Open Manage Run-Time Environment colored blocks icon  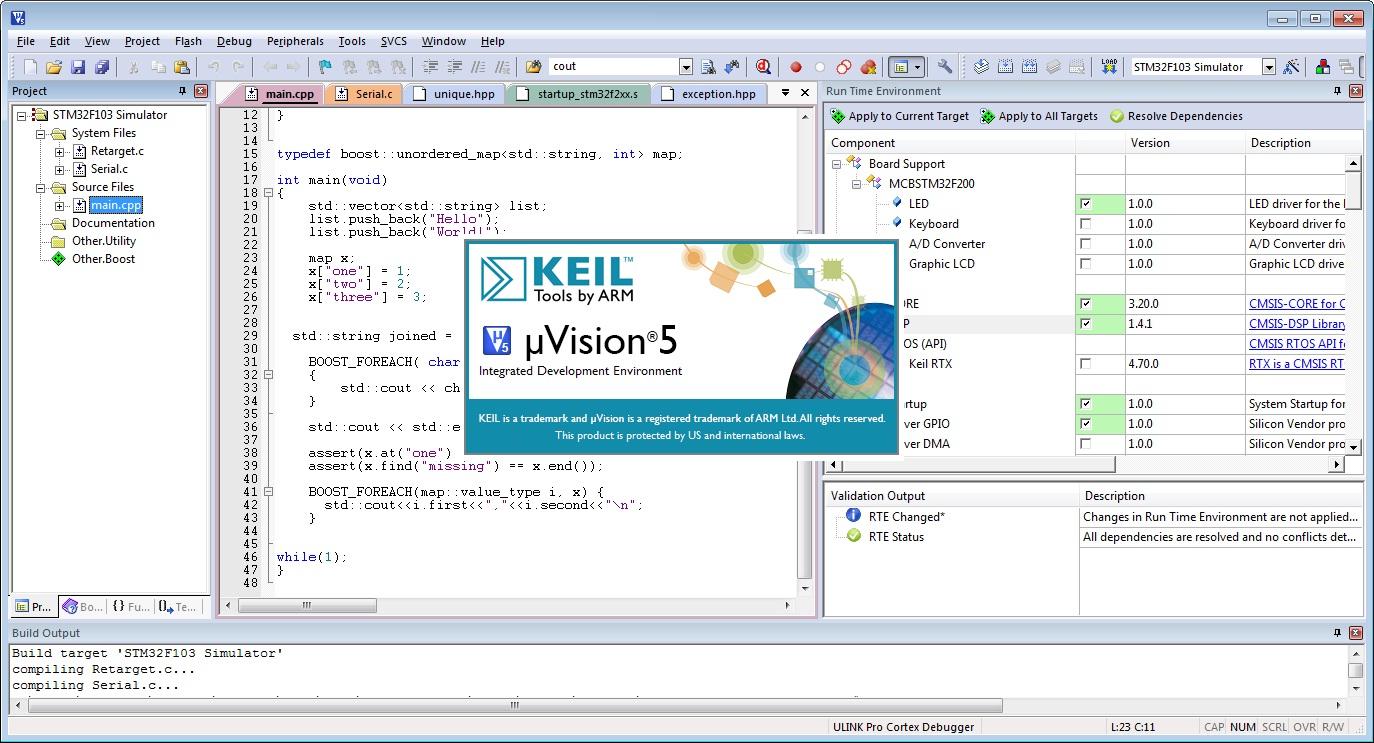pyautogui.click(x=1323, y=67)
